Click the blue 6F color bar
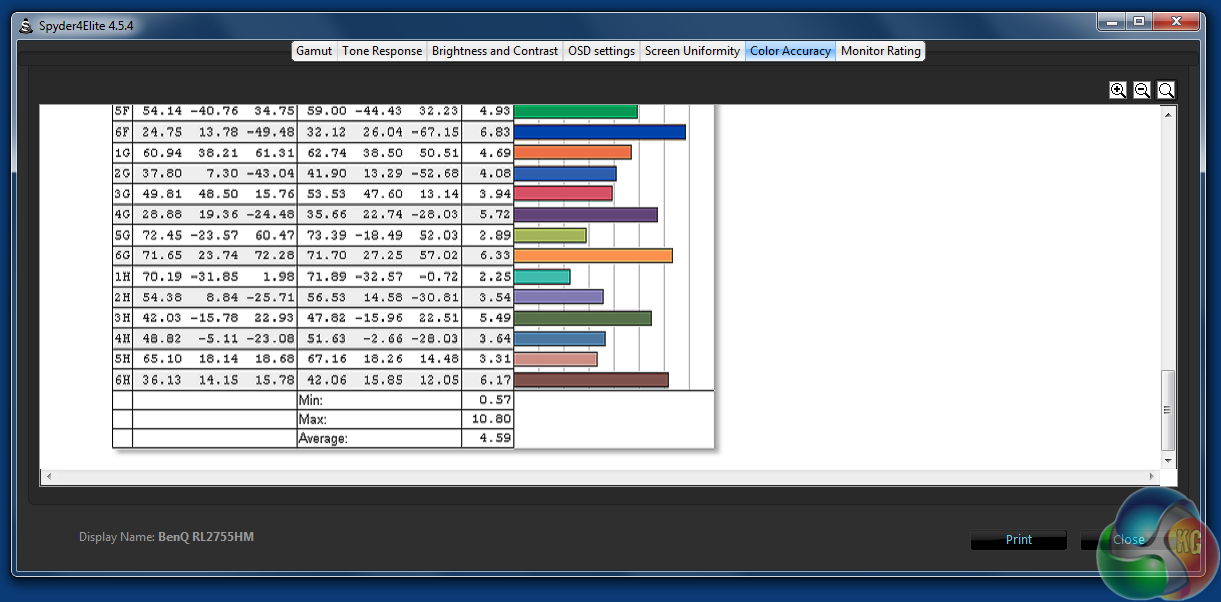 point(599,132)
